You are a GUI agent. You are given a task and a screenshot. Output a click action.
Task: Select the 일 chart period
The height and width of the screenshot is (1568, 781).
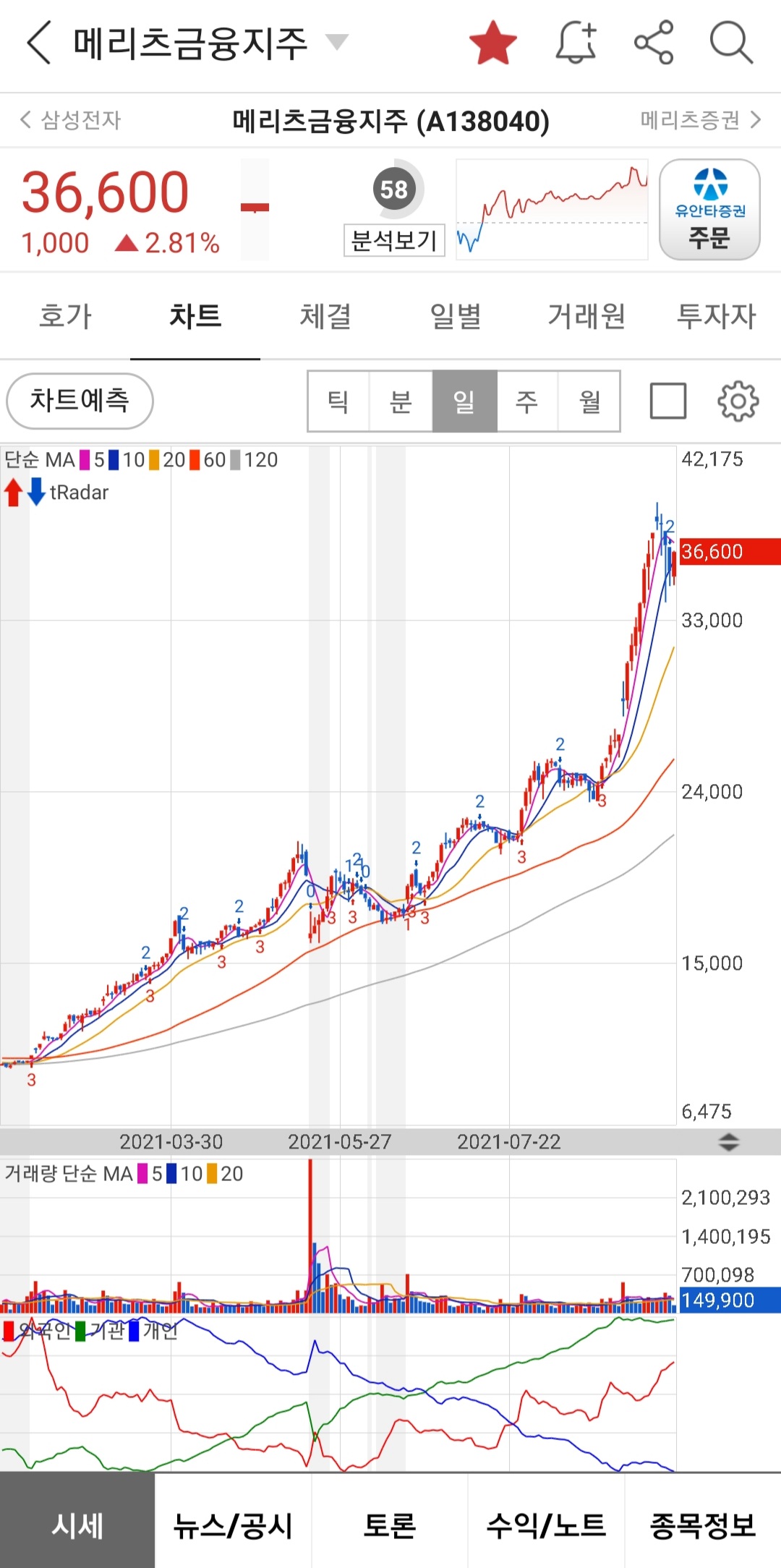pos(464,401)
